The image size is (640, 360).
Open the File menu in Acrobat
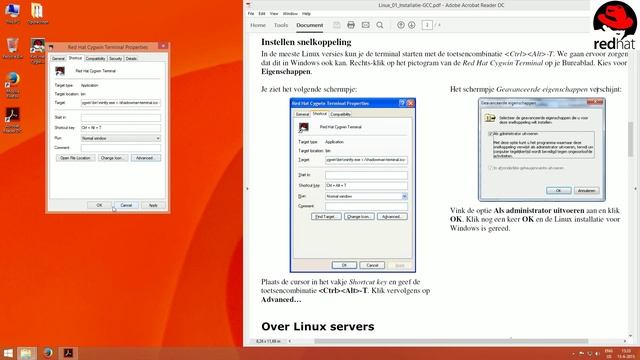[x=251, y=13]
